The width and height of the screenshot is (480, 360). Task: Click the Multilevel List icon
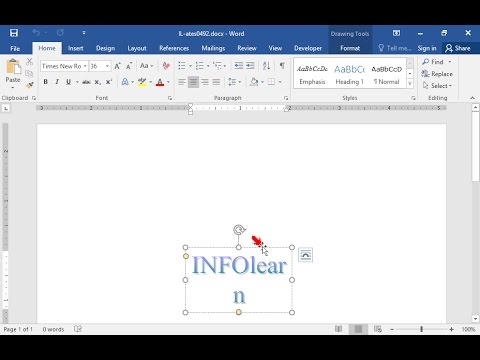click(217, 66)
